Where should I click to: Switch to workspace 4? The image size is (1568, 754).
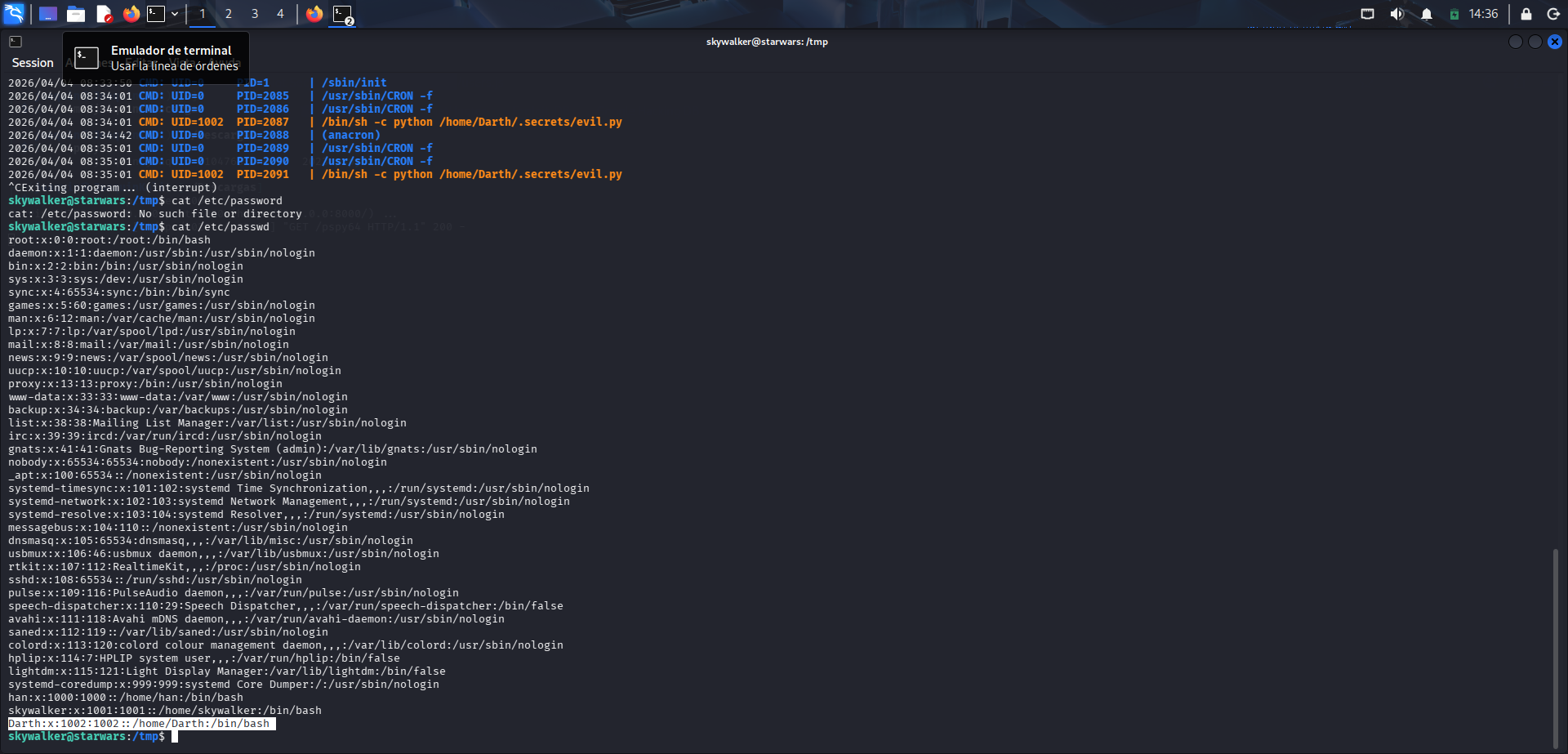(x=280, y=14)
